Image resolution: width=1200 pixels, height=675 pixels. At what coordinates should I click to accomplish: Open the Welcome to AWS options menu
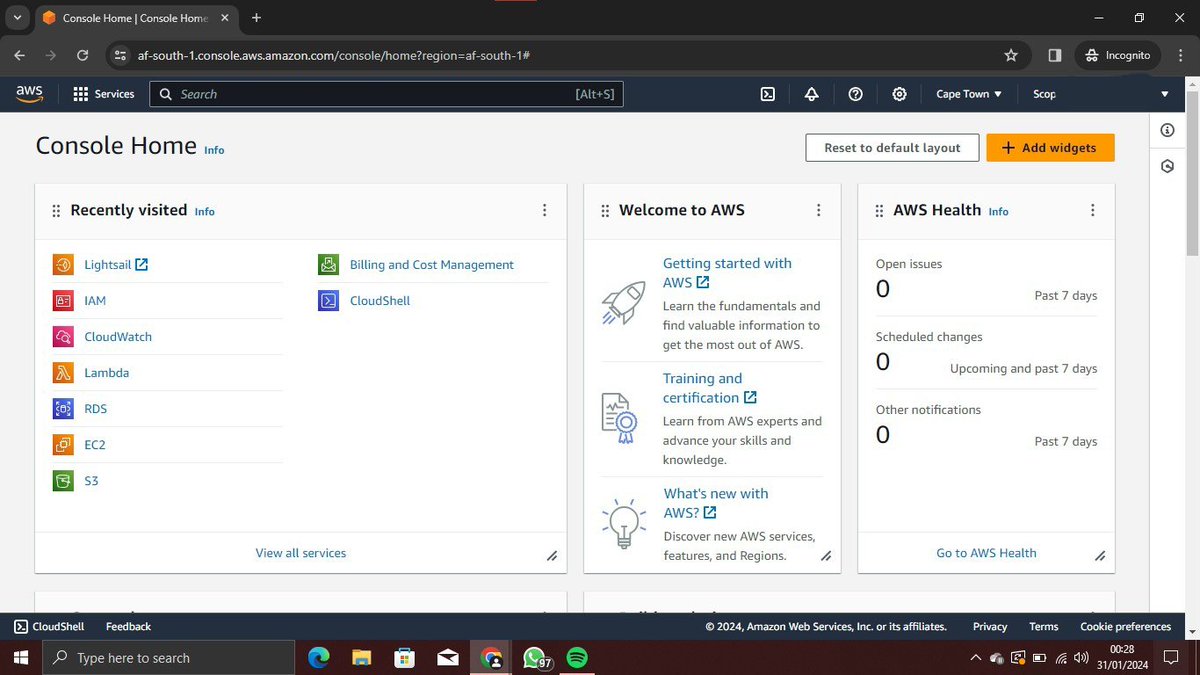(818, 210)
